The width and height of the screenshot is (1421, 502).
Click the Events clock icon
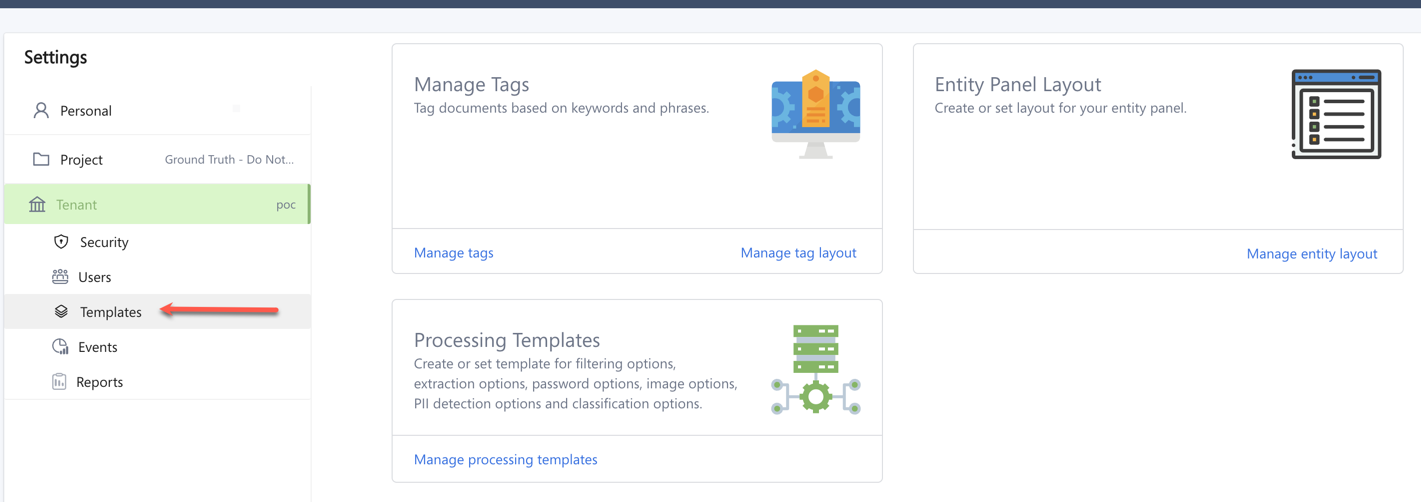click(x=60, y=347)
